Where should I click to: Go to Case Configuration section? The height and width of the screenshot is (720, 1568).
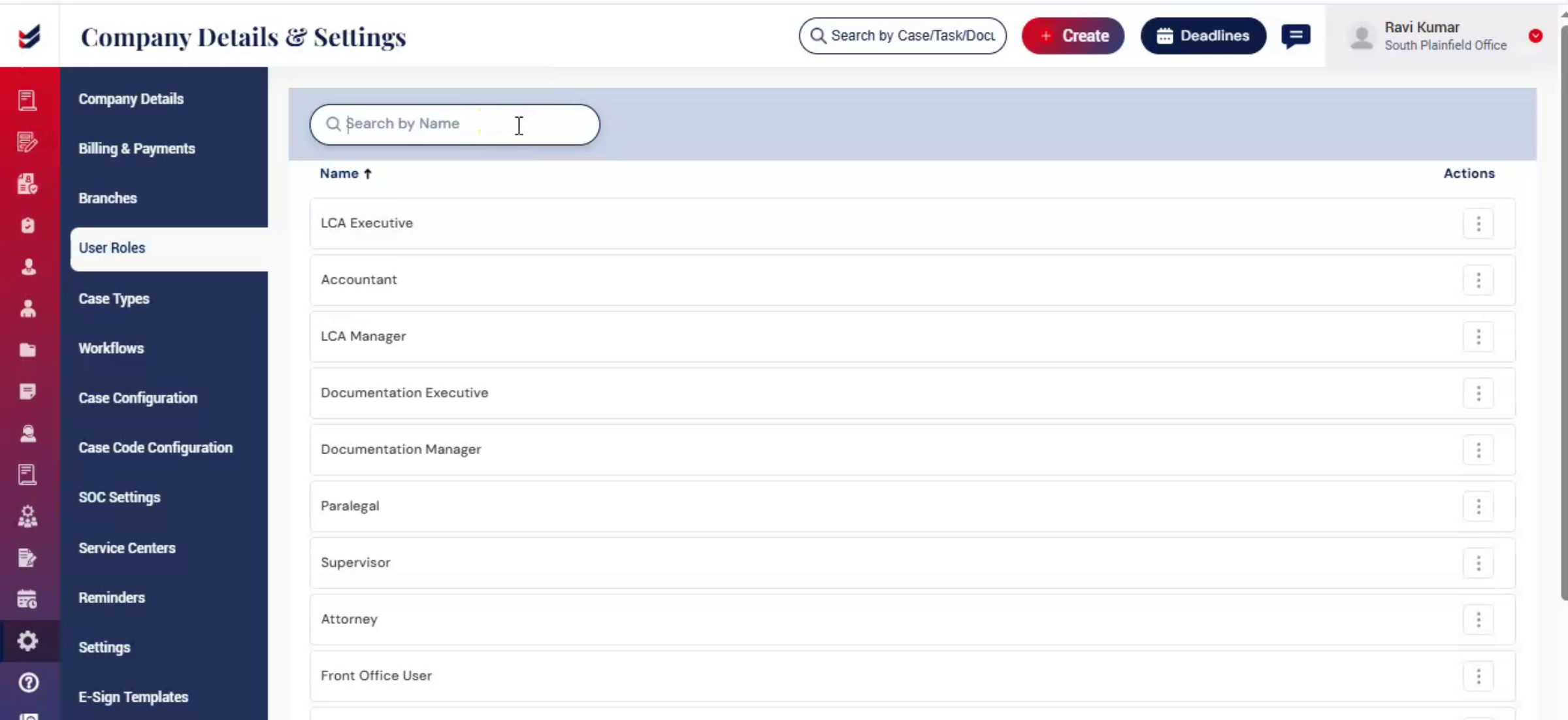point(138,398)
